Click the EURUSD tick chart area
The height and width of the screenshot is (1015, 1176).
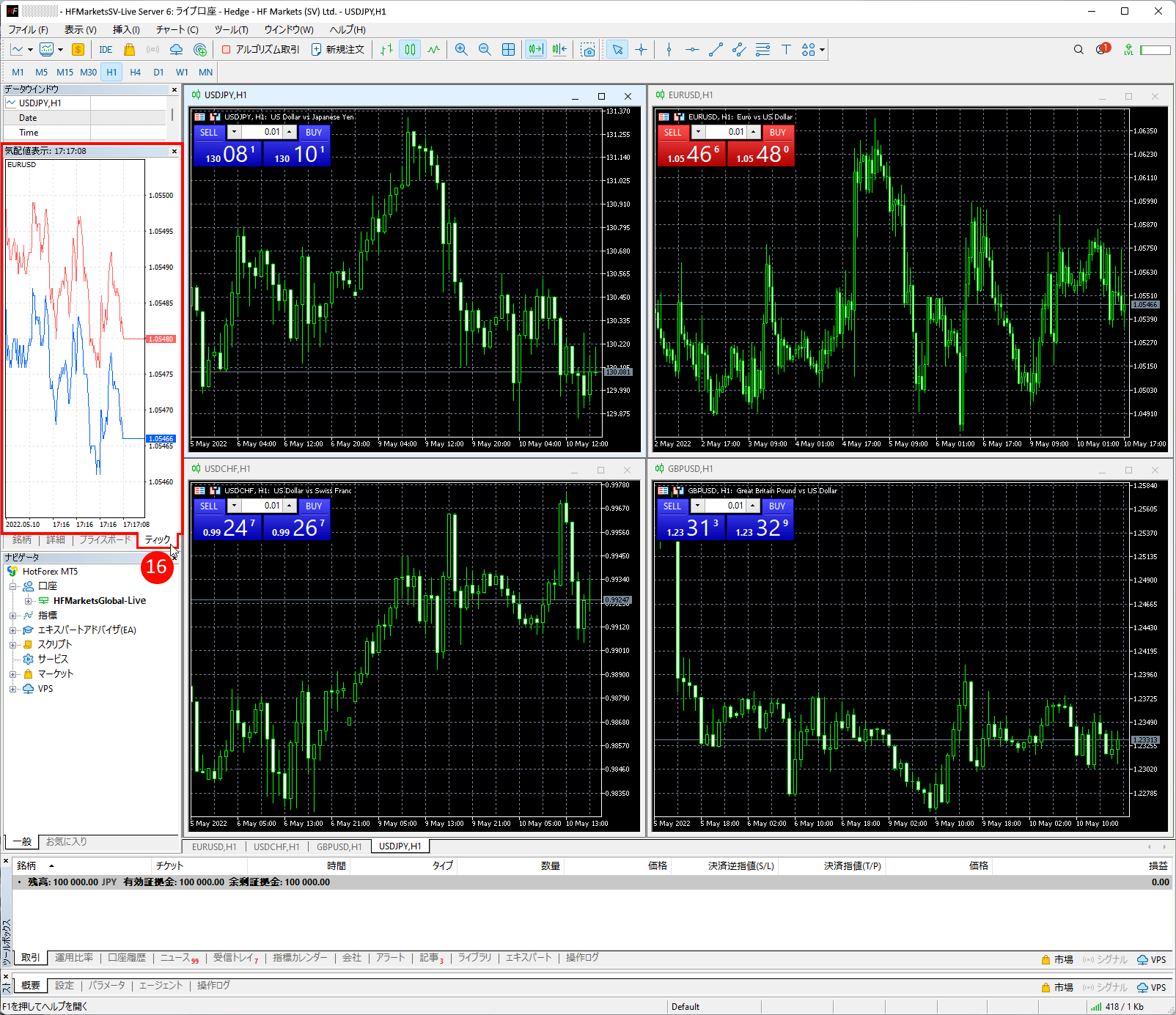click(x=75, y=337)
